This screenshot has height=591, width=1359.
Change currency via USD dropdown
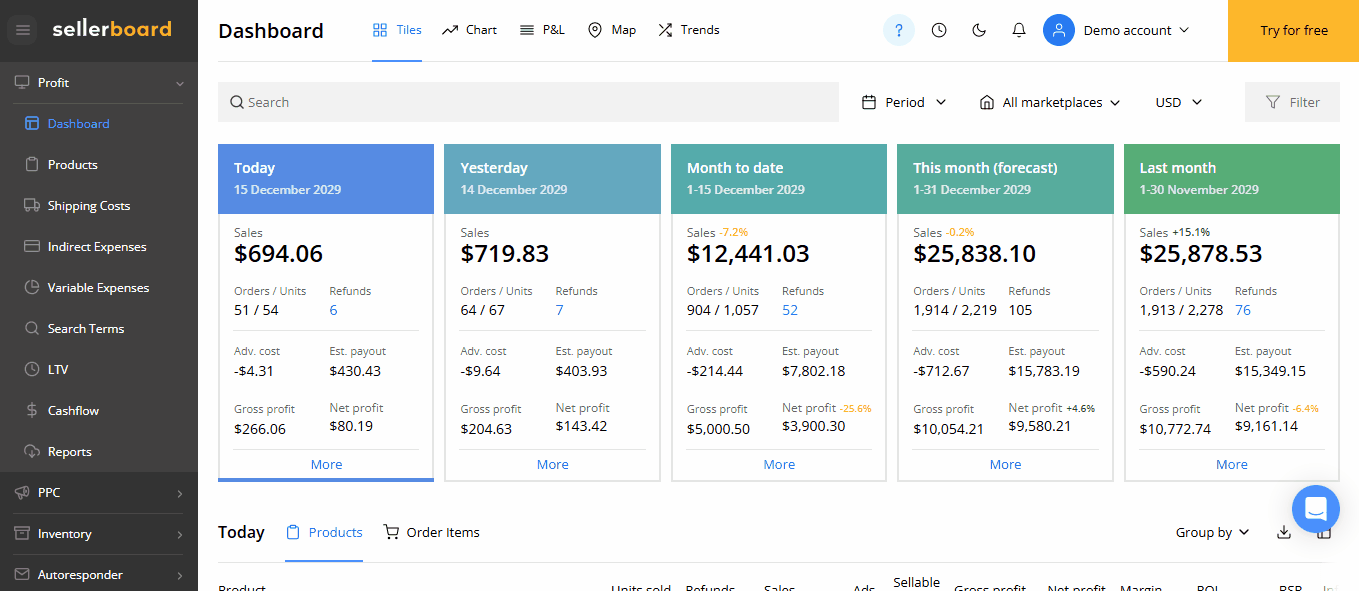[1178, 102]
